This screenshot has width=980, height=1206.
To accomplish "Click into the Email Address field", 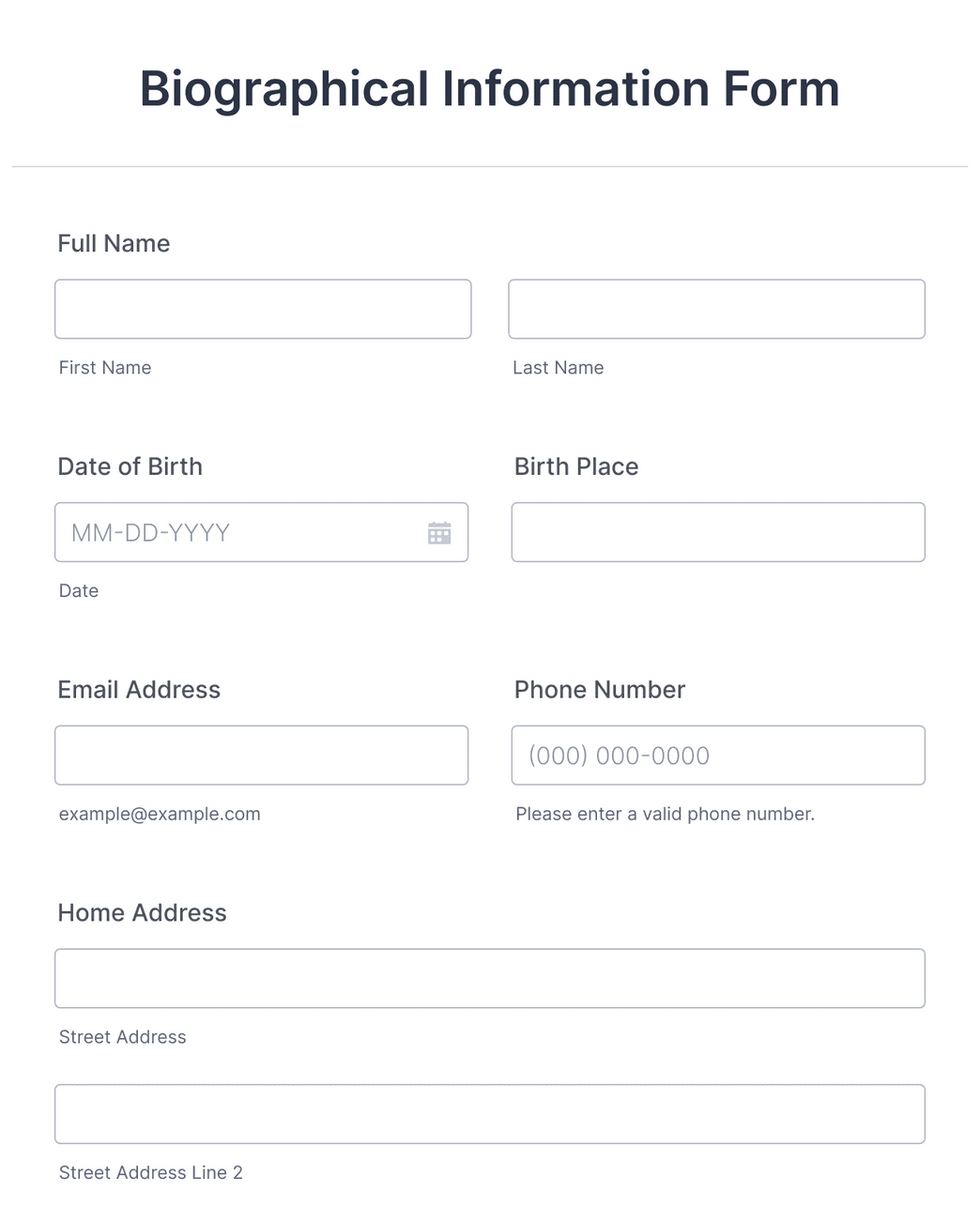I will pyautogui.click(x=261, y=756).
